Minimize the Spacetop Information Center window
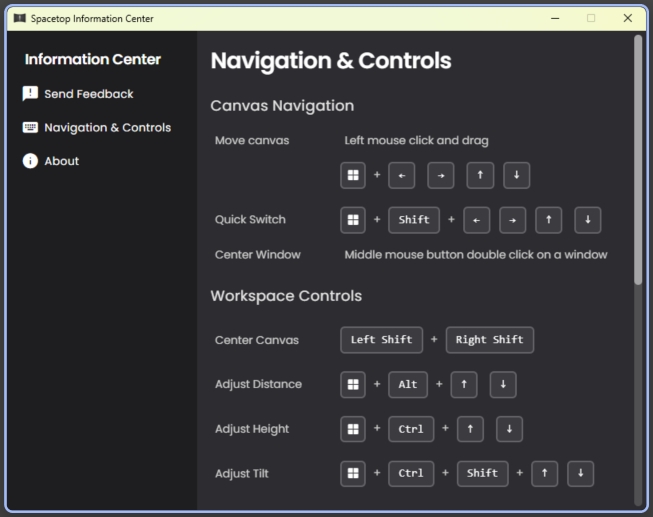The width and height of the screenshot is (653, 517). [555, 18]
